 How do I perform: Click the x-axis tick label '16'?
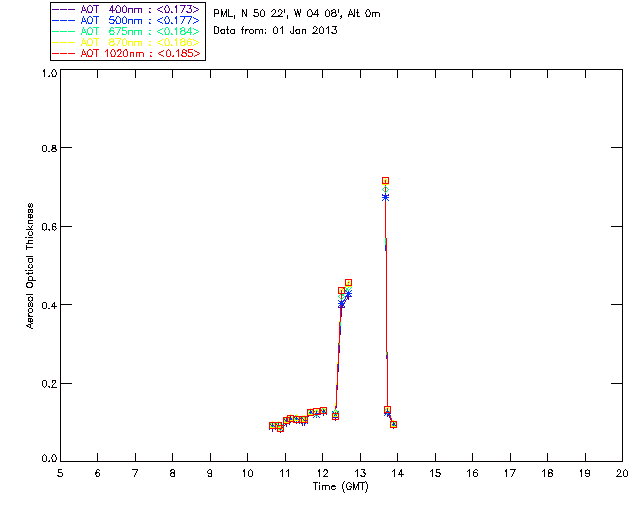(x=472, y=473)
